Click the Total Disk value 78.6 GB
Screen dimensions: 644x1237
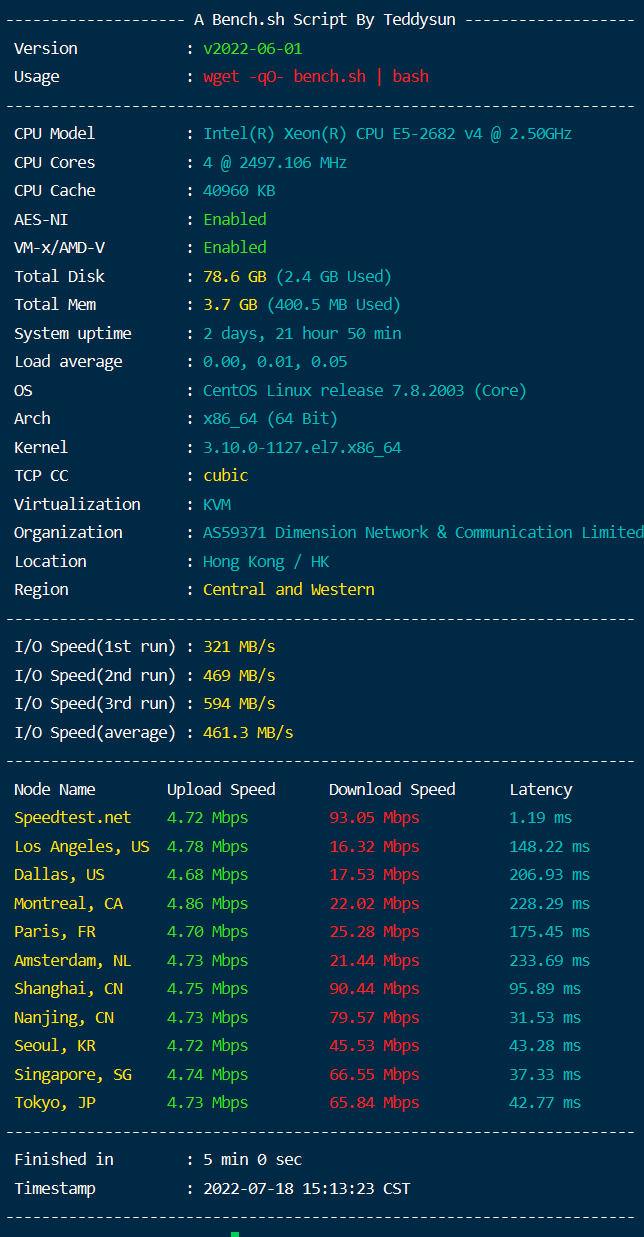[x=234, y=276]
